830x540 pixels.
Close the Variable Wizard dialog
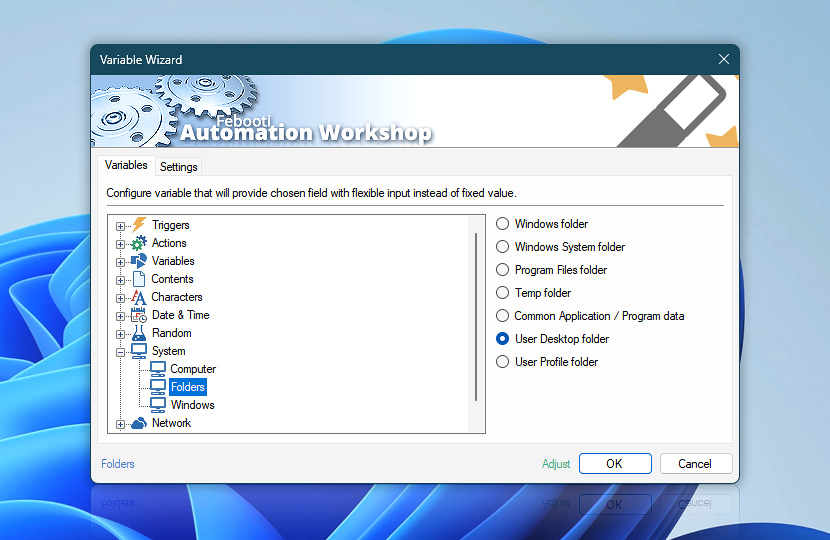pyautogui.click(x=724, y=59)
